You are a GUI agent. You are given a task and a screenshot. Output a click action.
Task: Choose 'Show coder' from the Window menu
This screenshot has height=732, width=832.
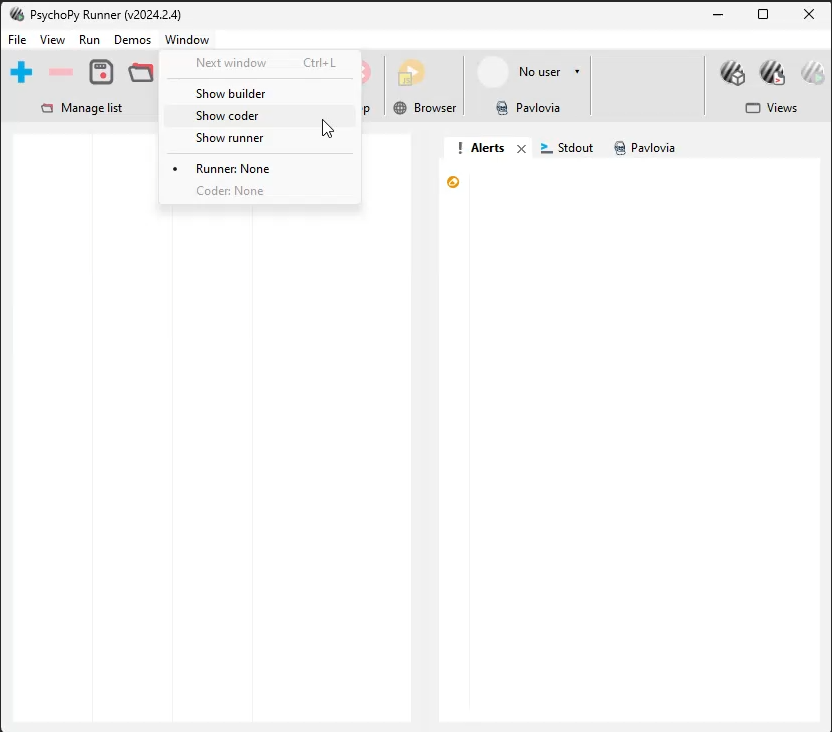227,116
